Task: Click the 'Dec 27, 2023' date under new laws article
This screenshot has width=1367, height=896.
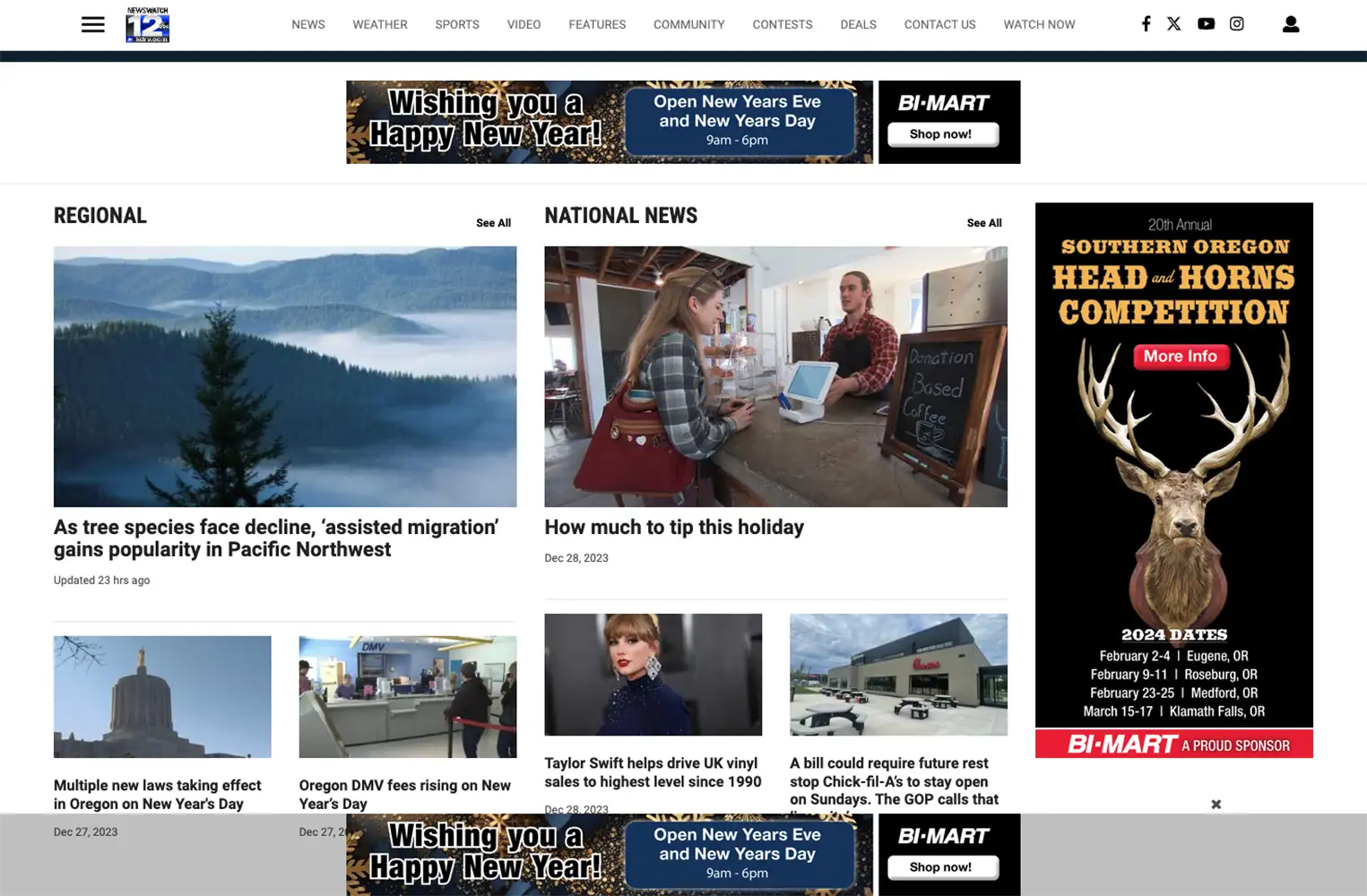Action: click(86, 832)
